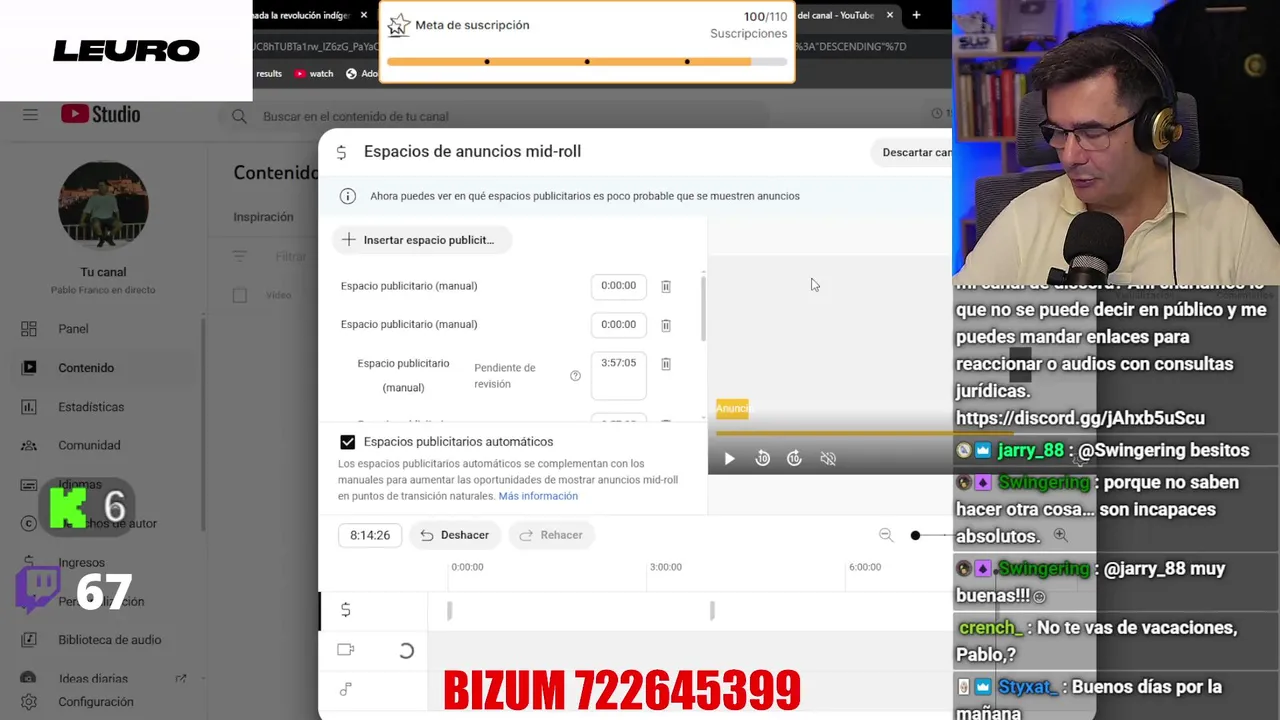The width and height of the screenshot is (1280, 720).
Task: Click the YouTube Studio logo
Action: (x=100, y=114)
